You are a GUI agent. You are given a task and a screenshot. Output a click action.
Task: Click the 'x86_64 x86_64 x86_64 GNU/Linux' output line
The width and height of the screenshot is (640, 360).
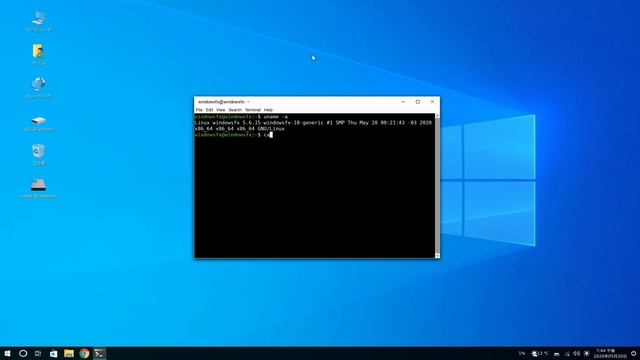coord(240,129)
